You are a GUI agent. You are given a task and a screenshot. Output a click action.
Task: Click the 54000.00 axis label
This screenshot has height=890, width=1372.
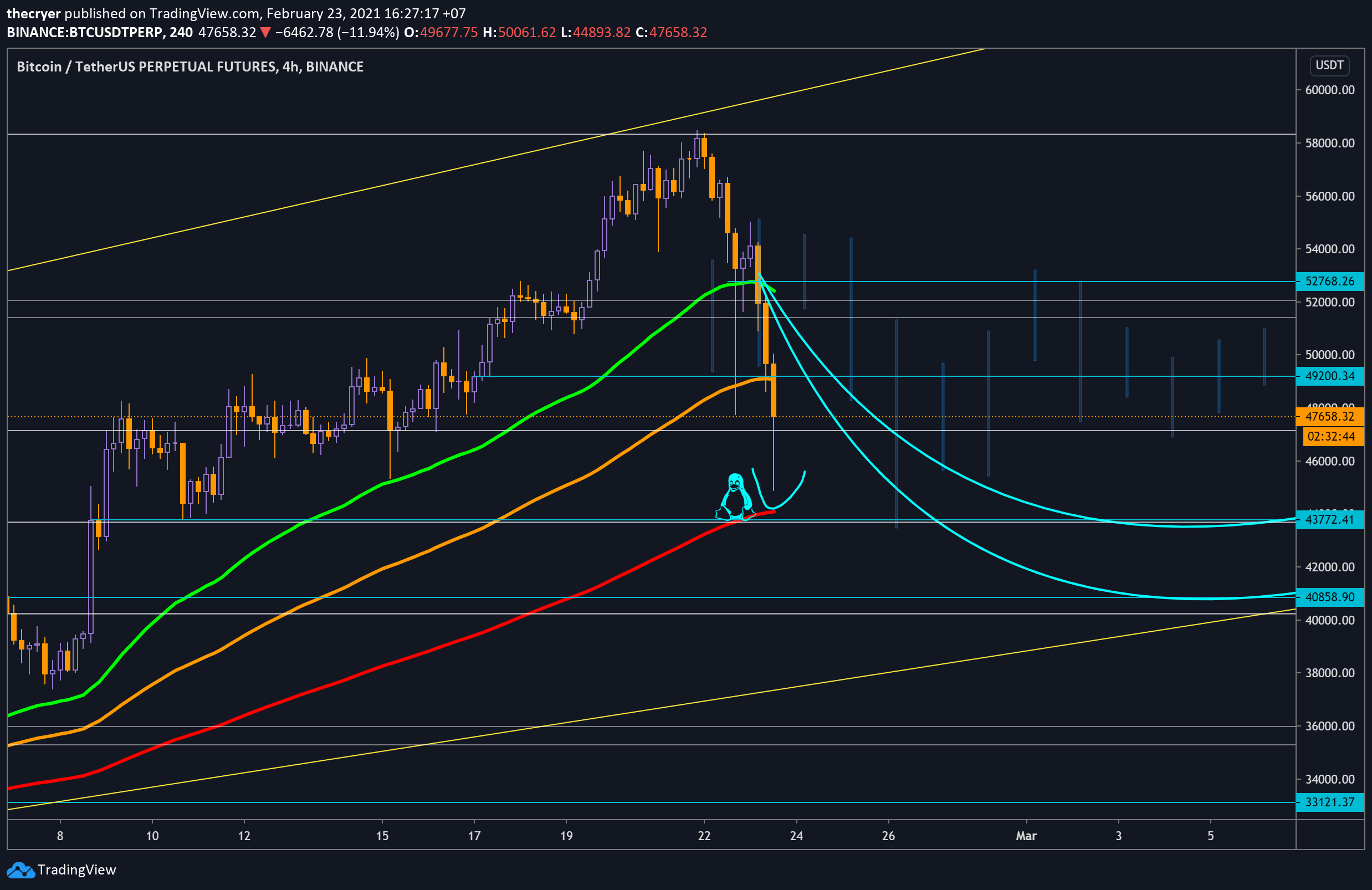coord(1329,249)
